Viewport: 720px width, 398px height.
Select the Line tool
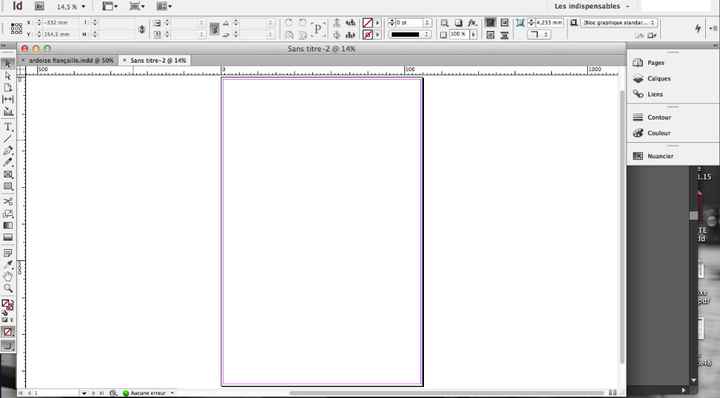pyautogui.click(x=8, y=139)
